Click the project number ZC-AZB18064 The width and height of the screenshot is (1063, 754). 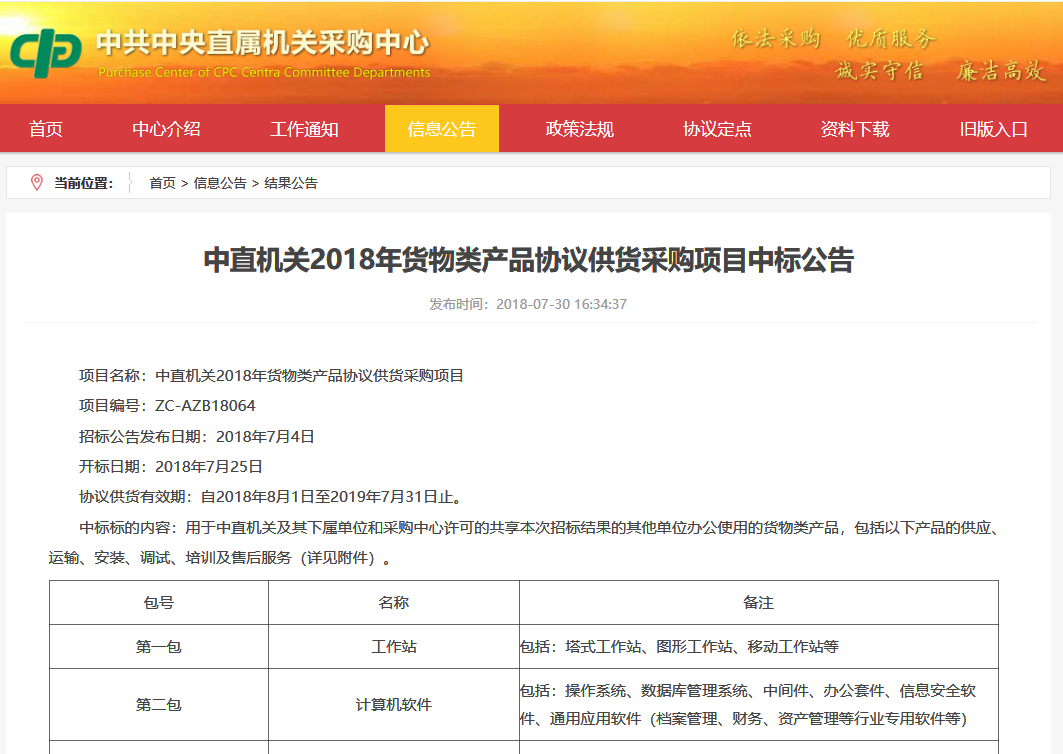[x=205, y=406]
